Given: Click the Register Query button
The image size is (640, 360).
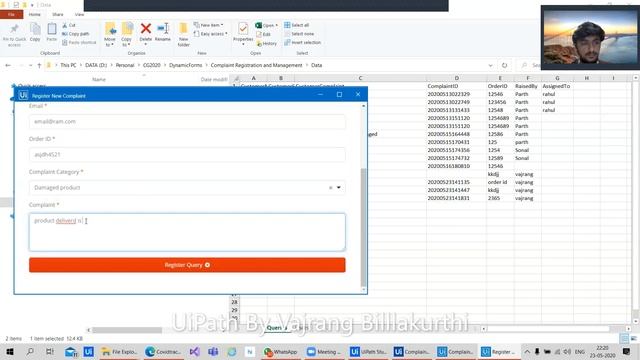Looking at the screenshot, I should [187, 265].
